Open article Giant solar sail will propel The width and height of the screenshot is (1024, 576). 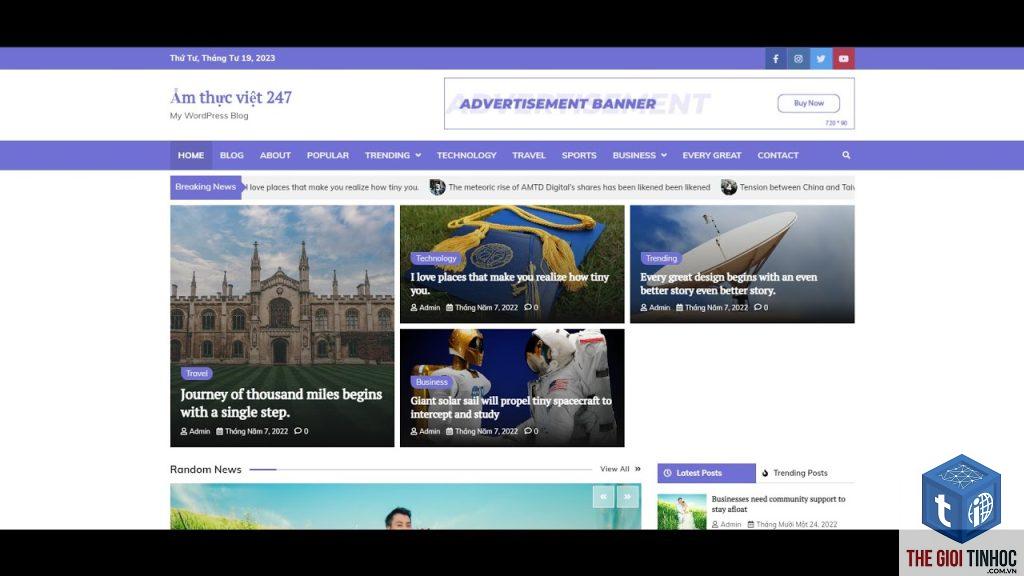(x=511, y=408)
